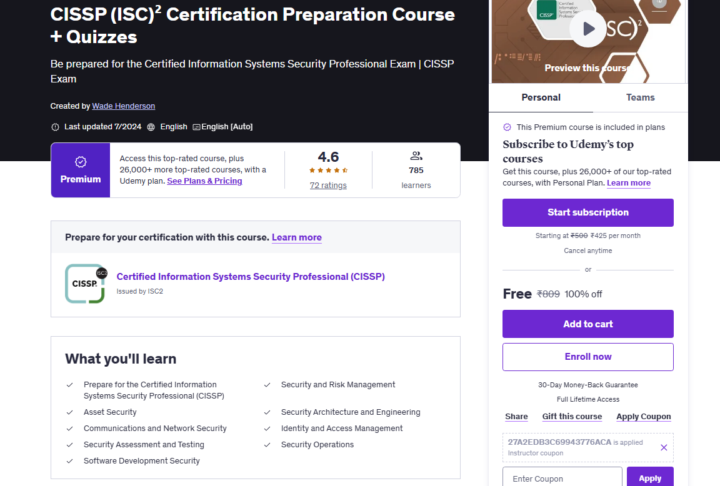Click the course title heading
720x486 pixels.
(253, 26)
